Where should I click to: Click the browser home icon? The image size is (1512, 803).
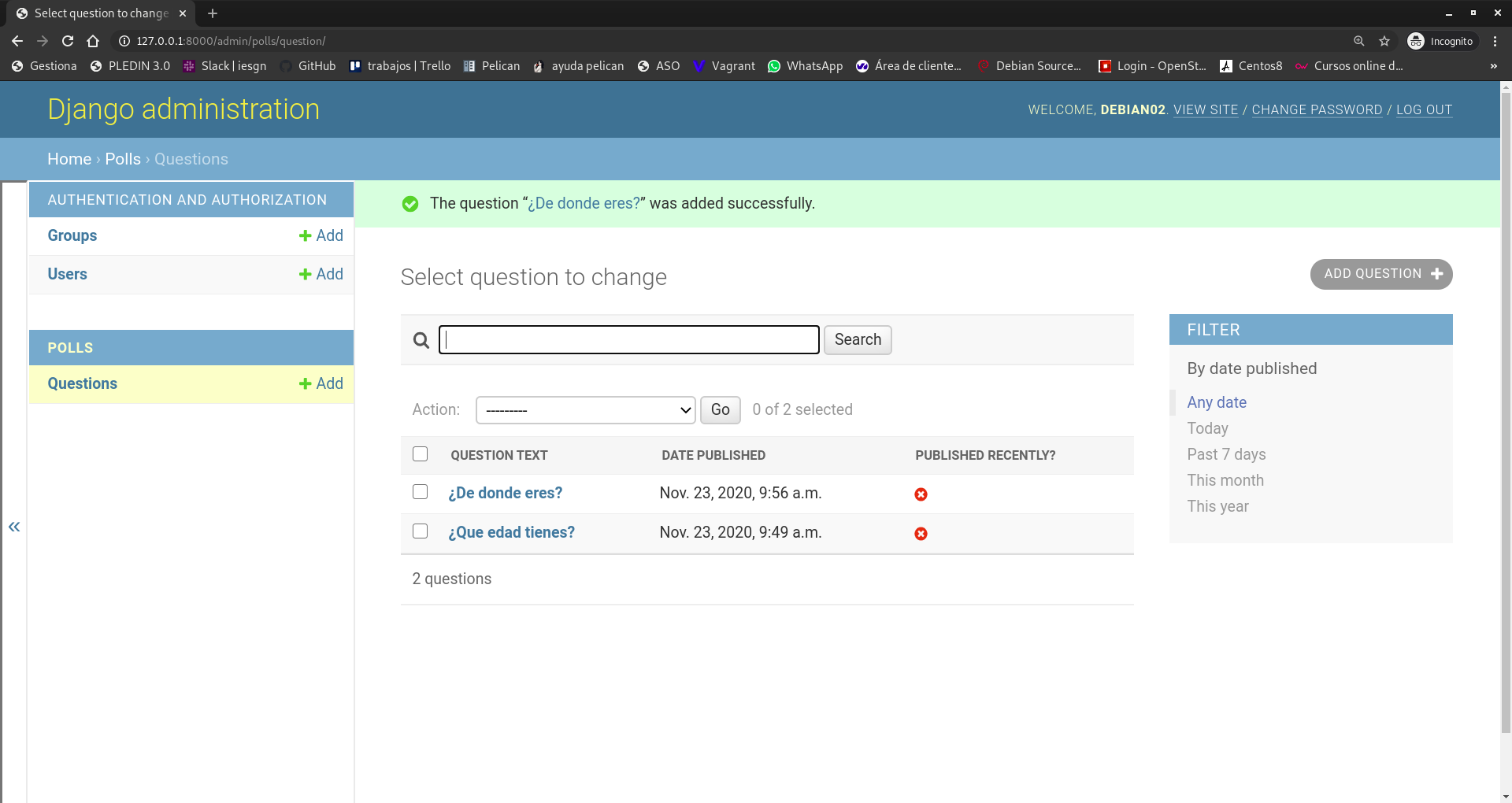93,41
